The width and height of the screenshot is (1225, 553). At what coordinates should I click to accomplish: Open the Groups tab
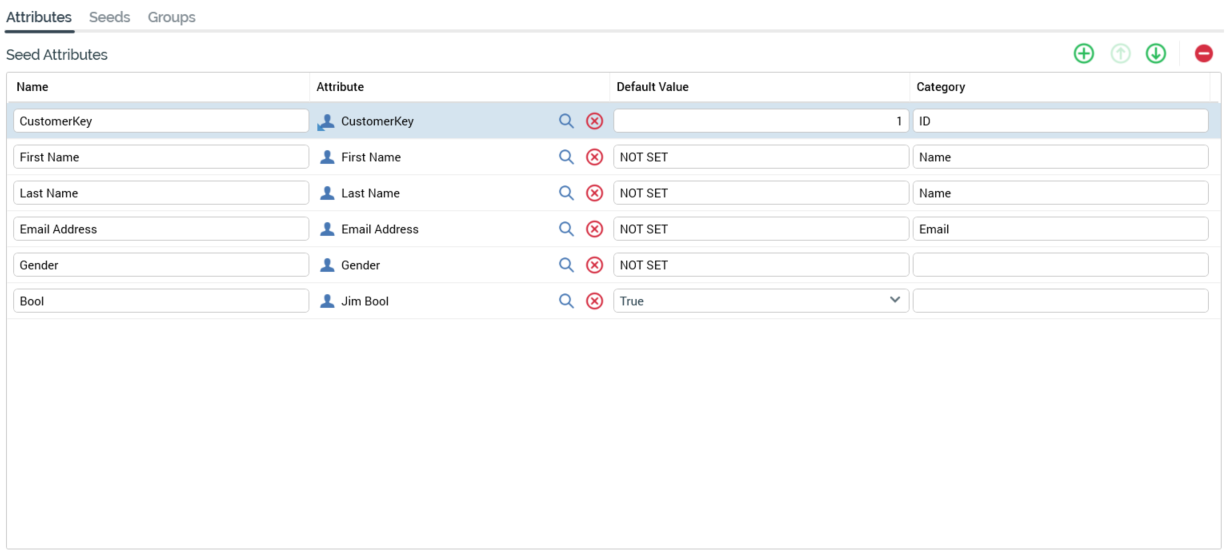(171, 17)
